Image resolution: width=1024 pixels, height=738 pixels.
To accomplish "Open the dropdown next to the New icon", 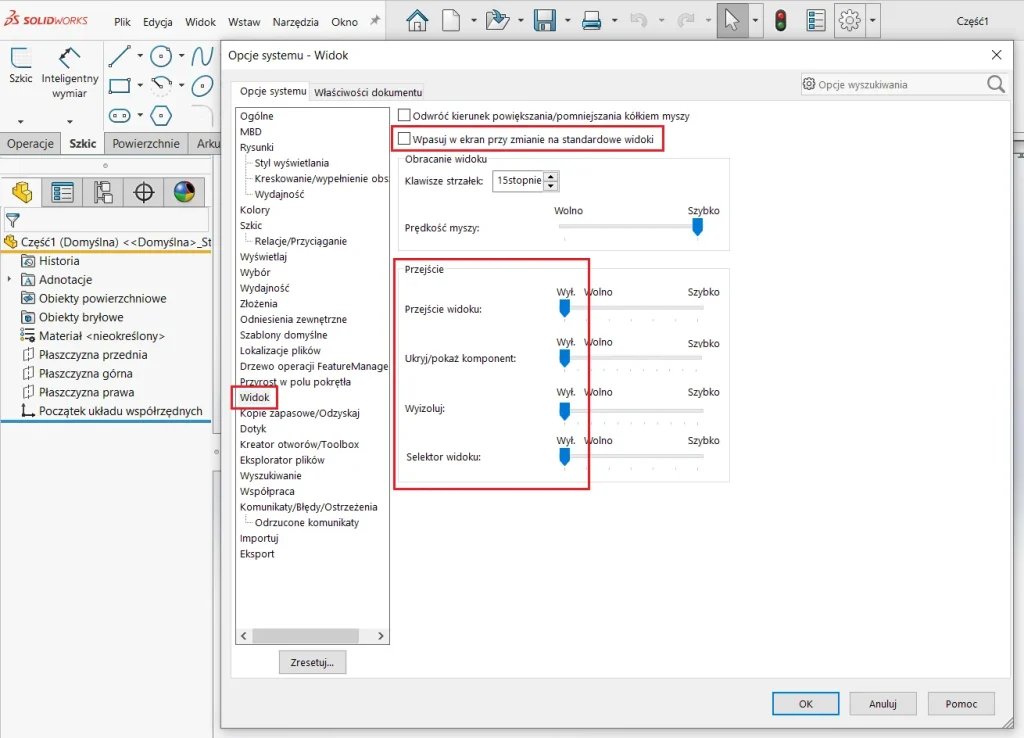I will tap(473, 21).
